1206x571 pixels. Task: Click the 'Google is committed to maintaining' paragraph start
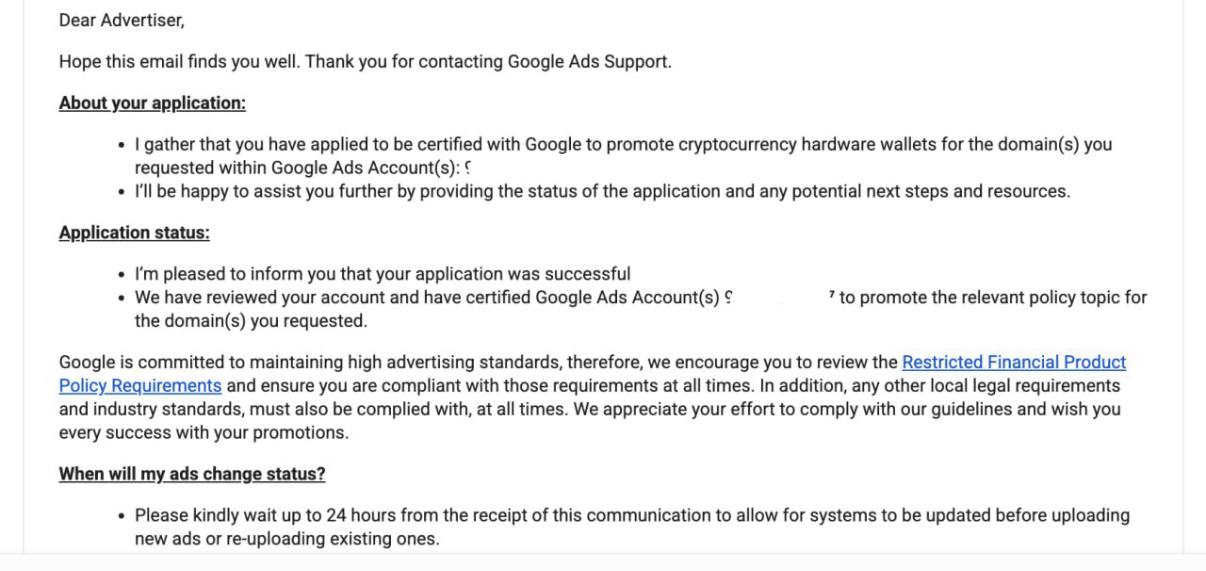(200, 362)
